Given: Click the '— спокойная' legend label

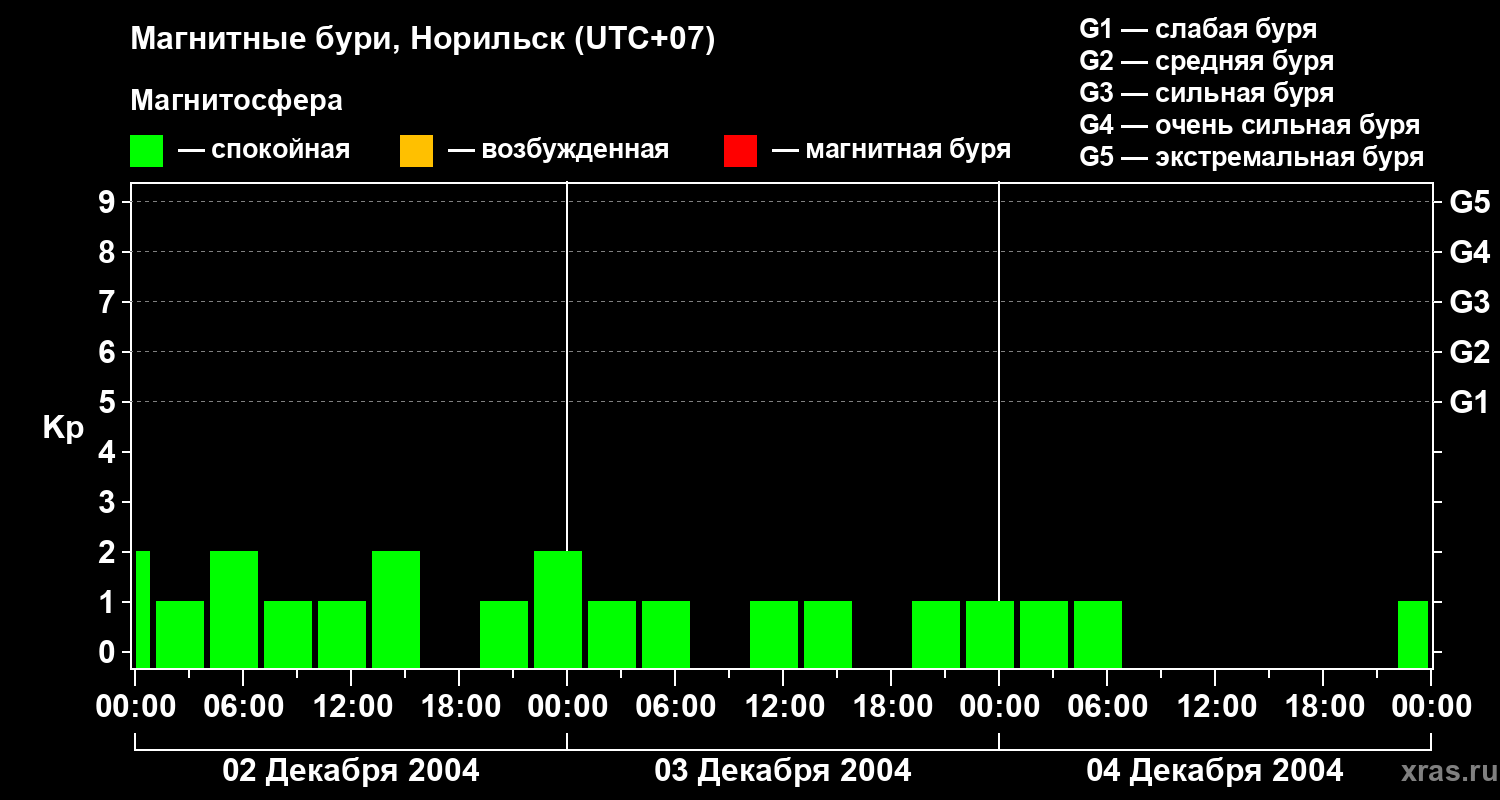Looking at the screenshot, I should [x=264, y=151].
